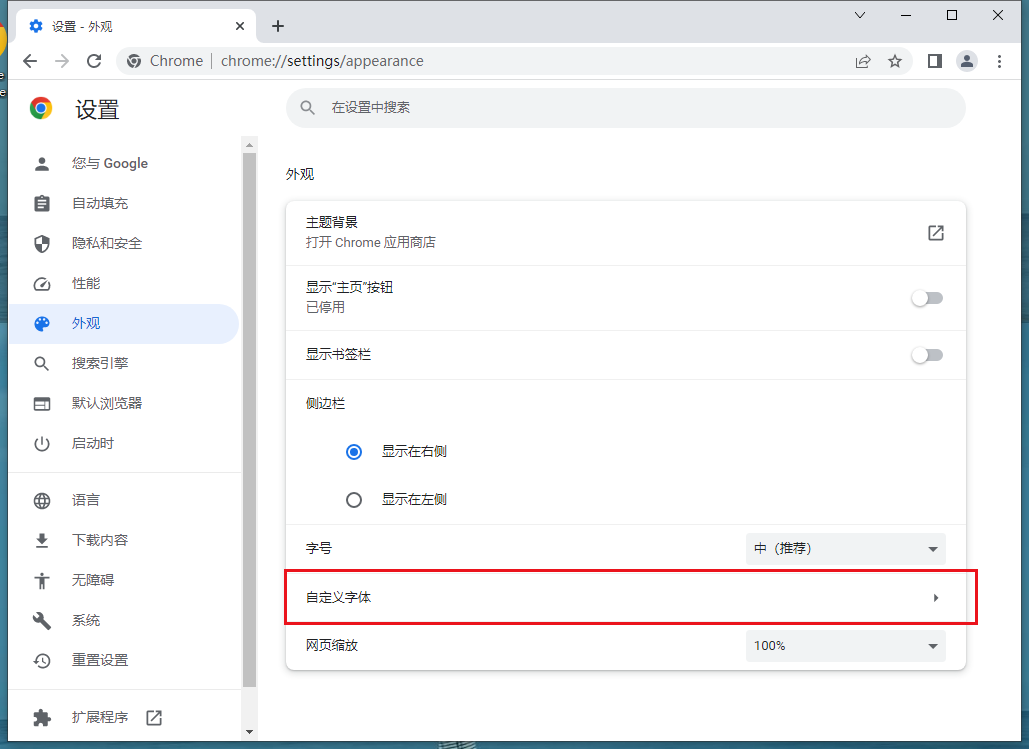Toggle the 显示"主页"按钮 switch
1029x749 pixels.
coord(927,298)
